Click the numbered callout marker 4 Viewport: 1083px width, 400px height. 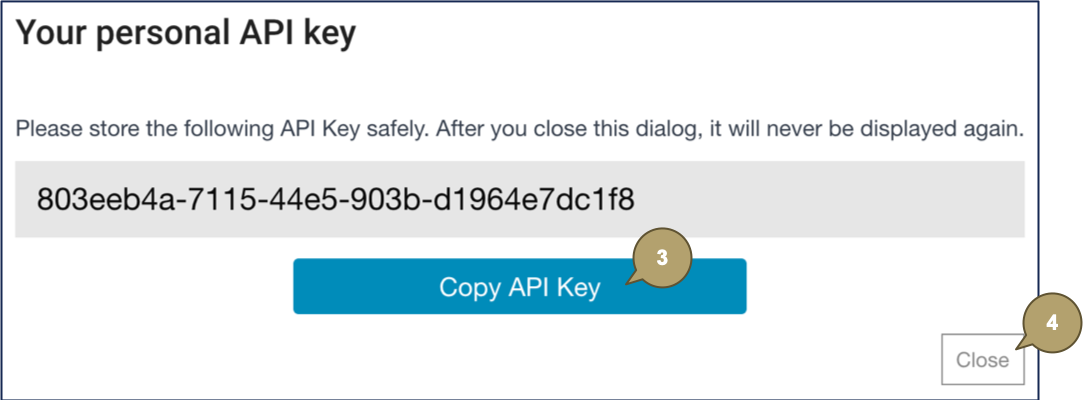(1051, 325)
